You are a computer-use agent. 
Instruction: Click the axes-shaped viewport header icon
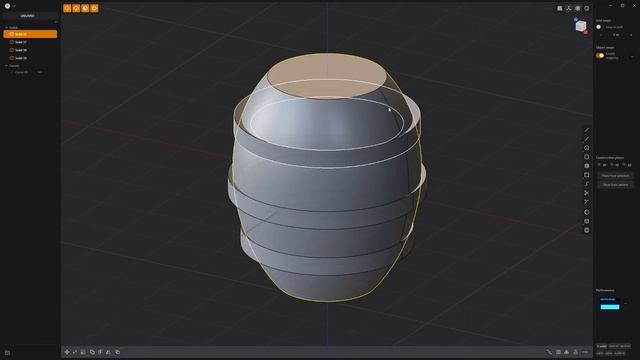569,8
